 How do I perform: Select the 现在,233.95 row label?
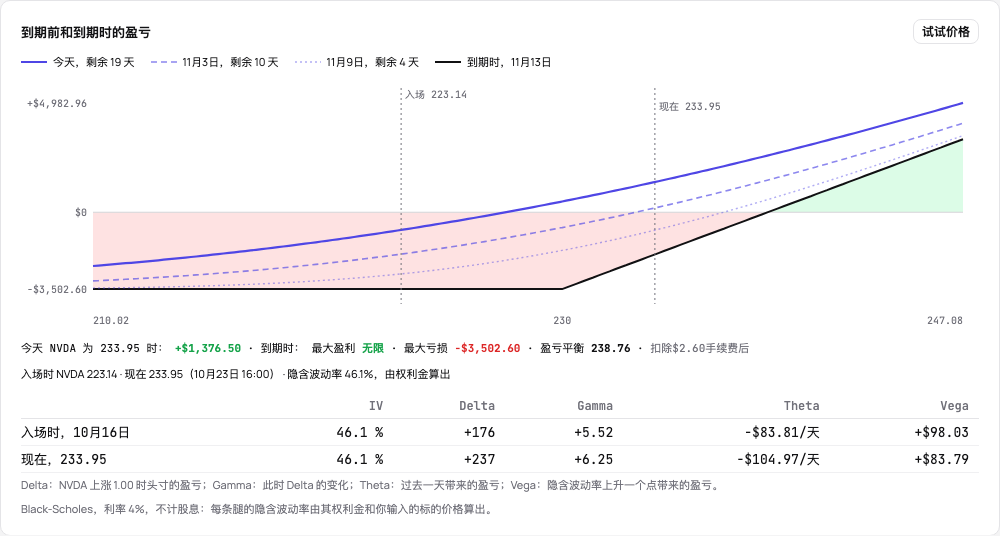tap(64, 459)
